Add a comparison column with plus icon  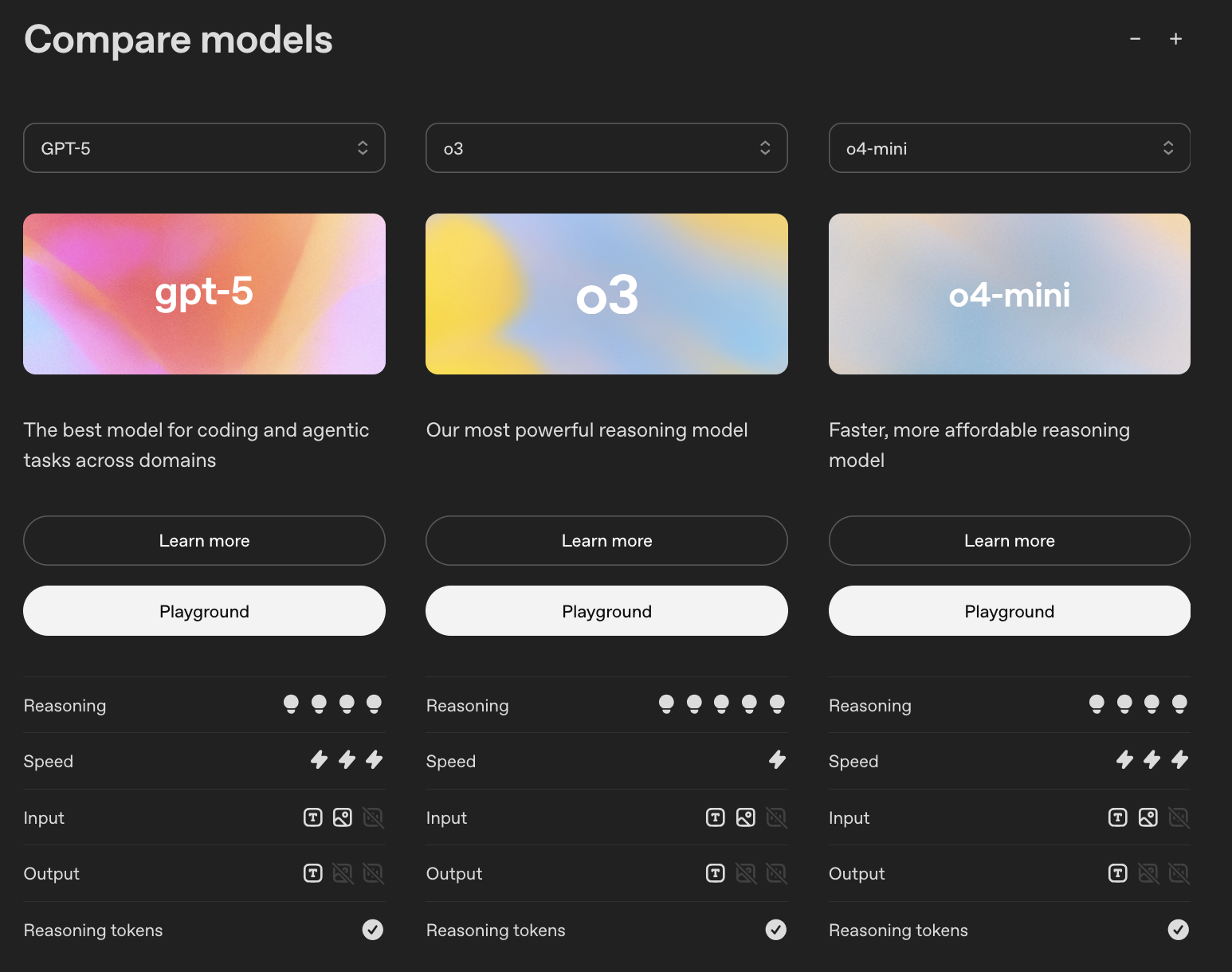[1175, 39]
